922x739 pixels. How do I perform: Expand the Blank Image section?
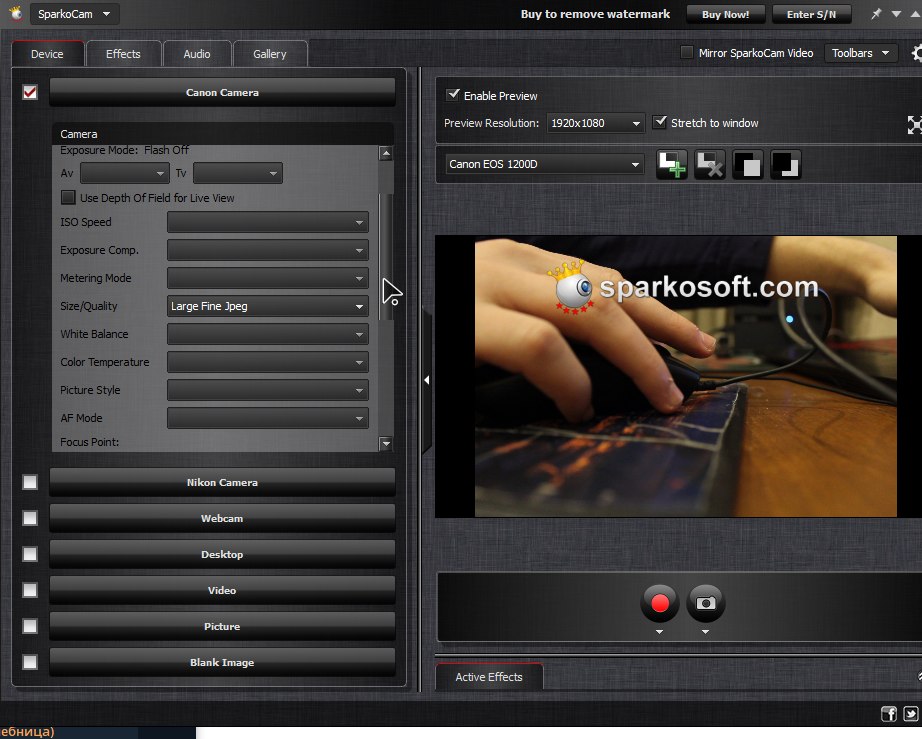click(x=222, y=662)
